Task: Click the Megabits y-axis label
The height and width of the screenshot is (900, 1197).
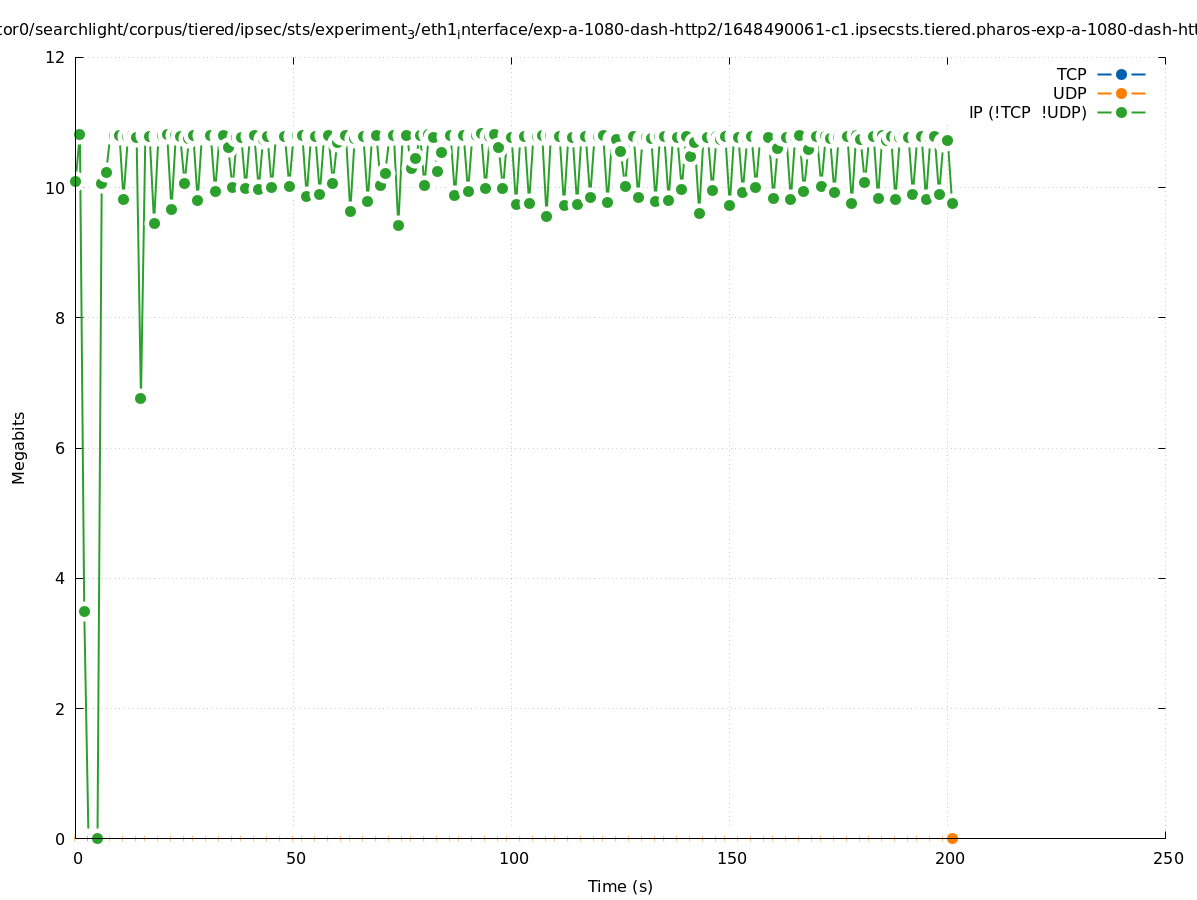Action: pos(19,447)
